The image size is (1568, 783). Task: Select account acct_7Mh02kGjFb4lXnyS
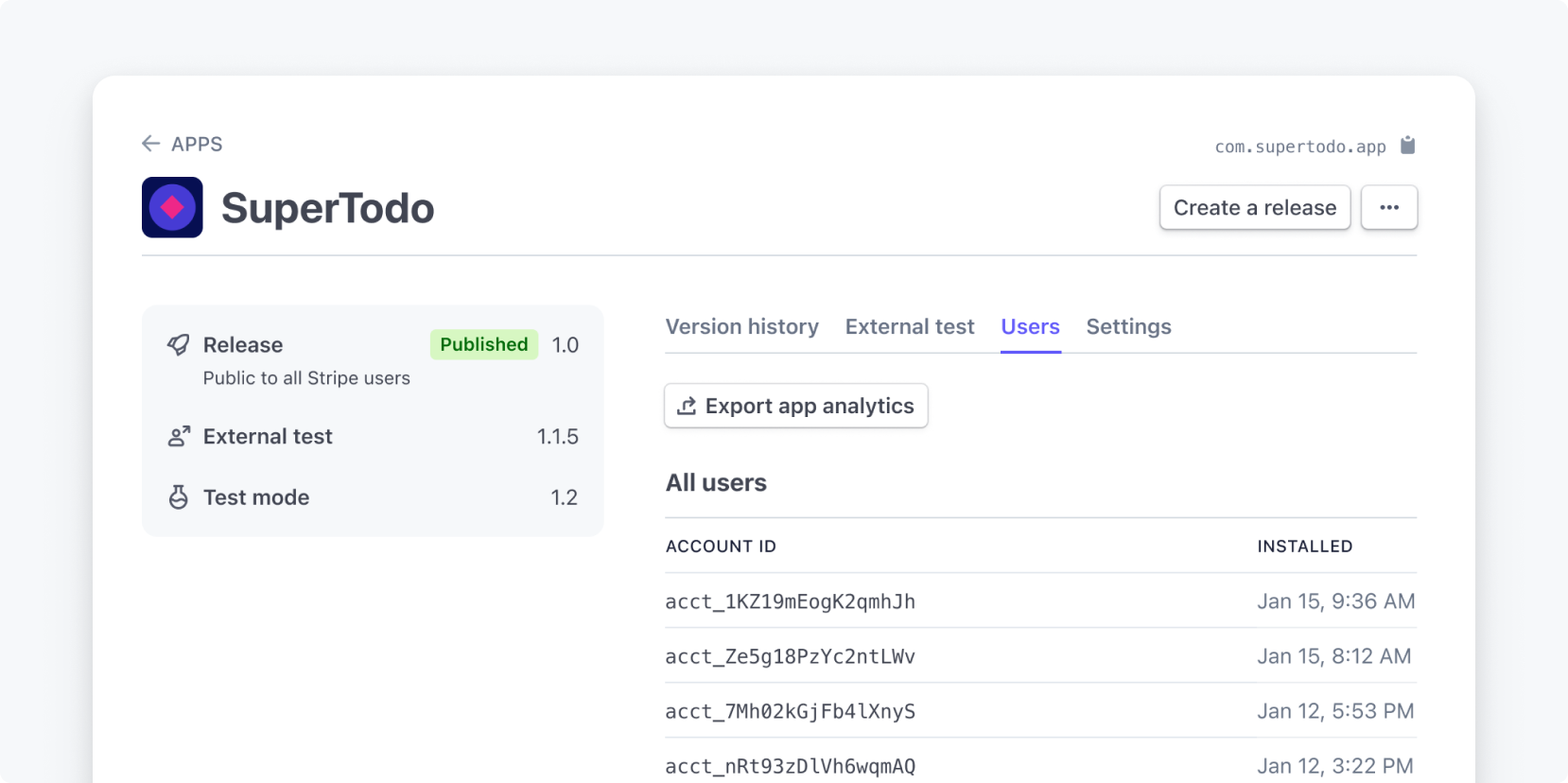(791, 711)
